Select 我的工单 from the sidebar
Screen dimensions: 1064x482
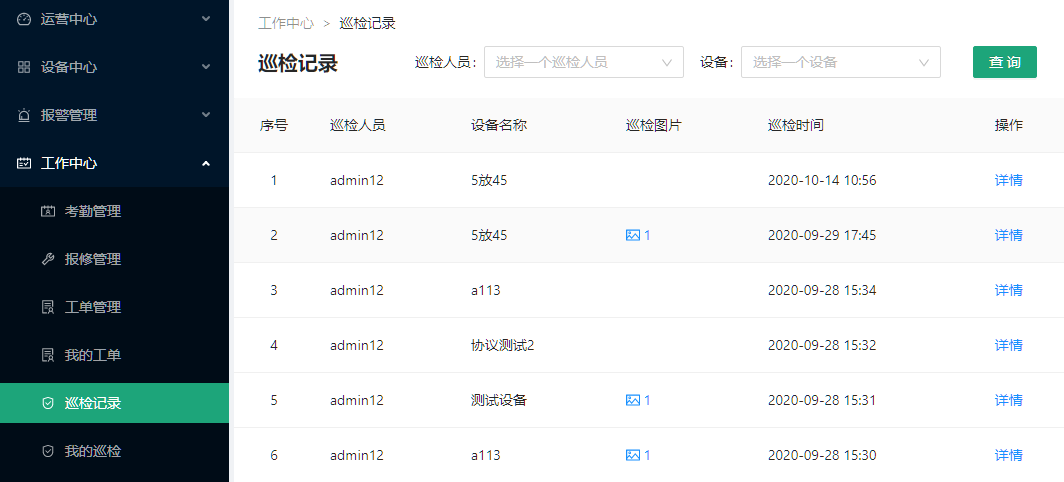pyautogui.click(x=92, y=355)
